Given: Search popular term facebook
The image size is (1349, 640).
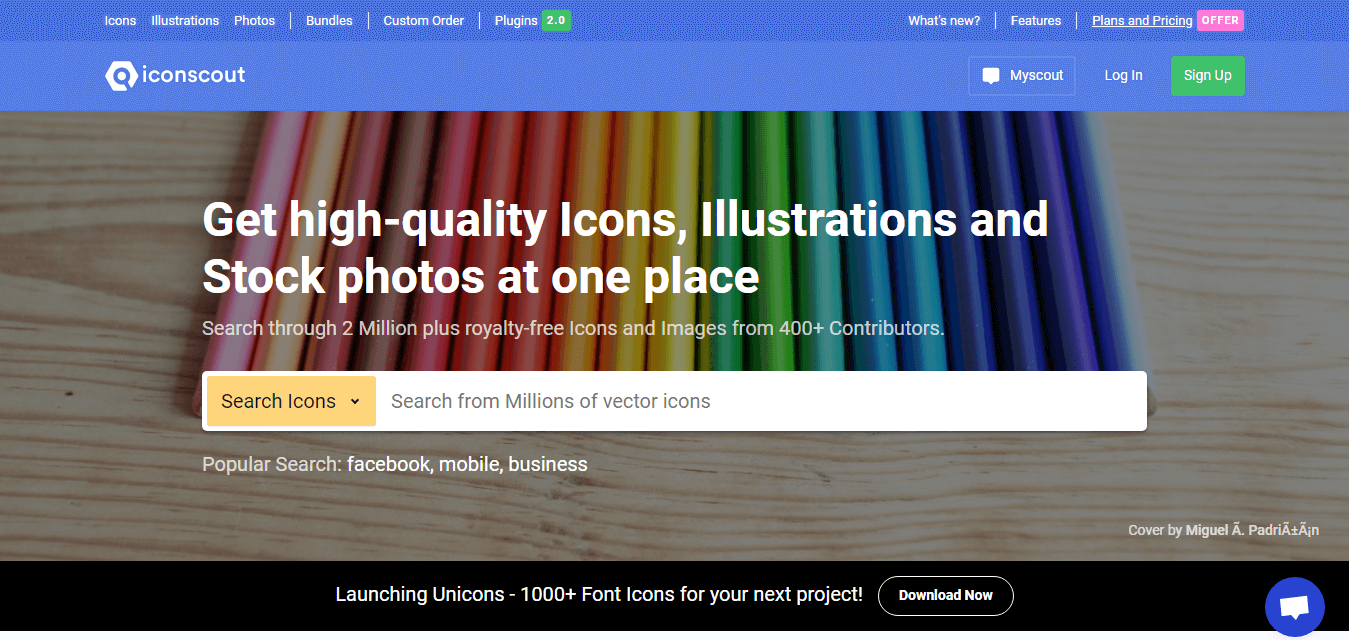Looking at the screenshot, I should pos(390,464).
